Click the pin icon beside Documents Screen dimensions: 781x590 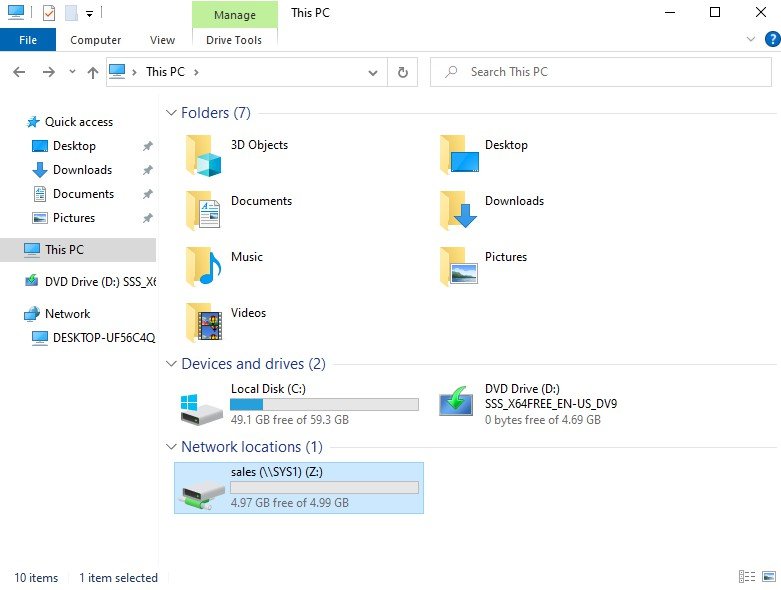tap(147, 194)
